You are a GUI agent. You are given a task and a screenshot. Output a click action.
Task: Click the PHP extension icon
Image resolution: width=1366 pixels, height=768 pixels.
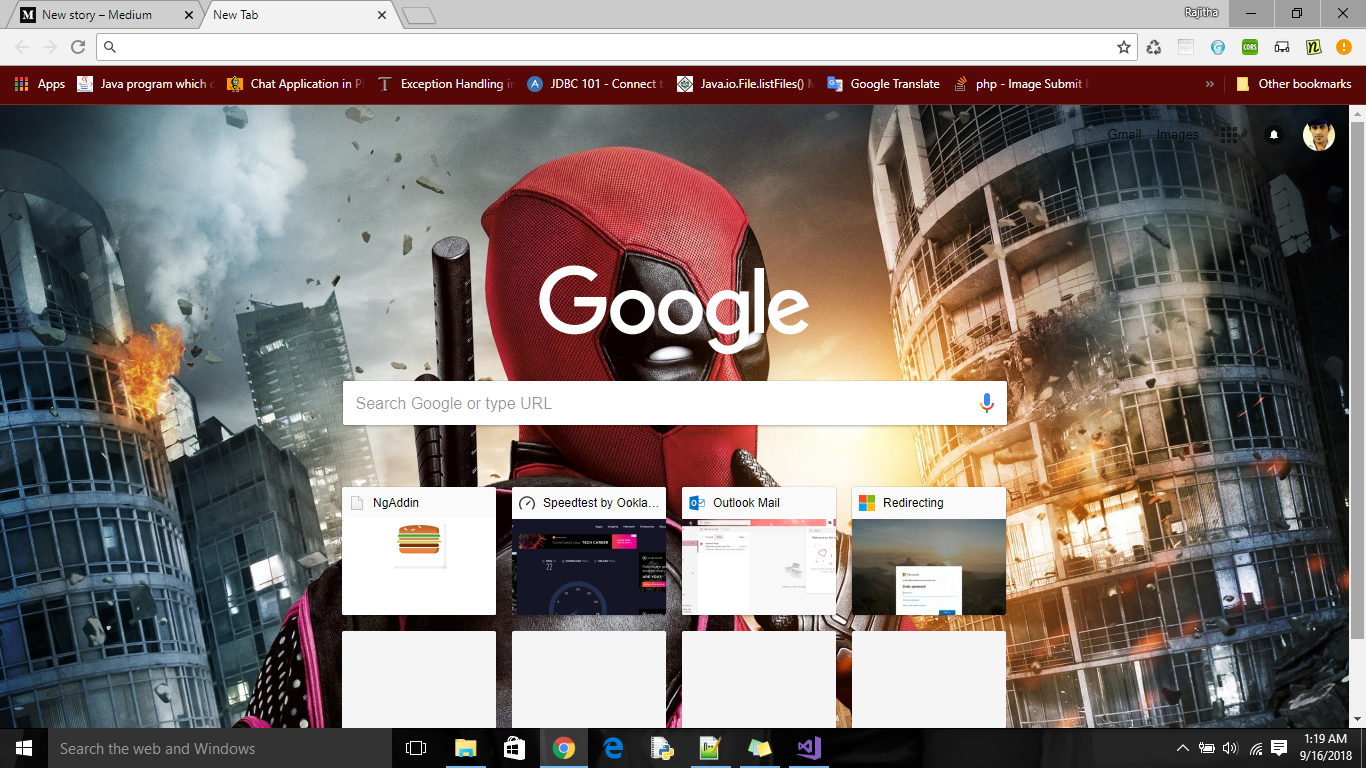(1186, 47)
